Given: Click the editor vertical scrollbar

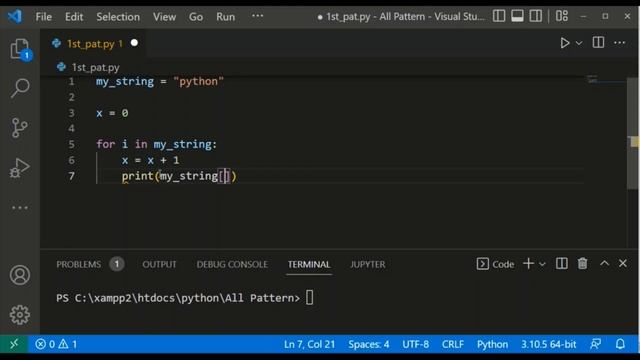Looking at the screenshot, I should click(633, 134).
